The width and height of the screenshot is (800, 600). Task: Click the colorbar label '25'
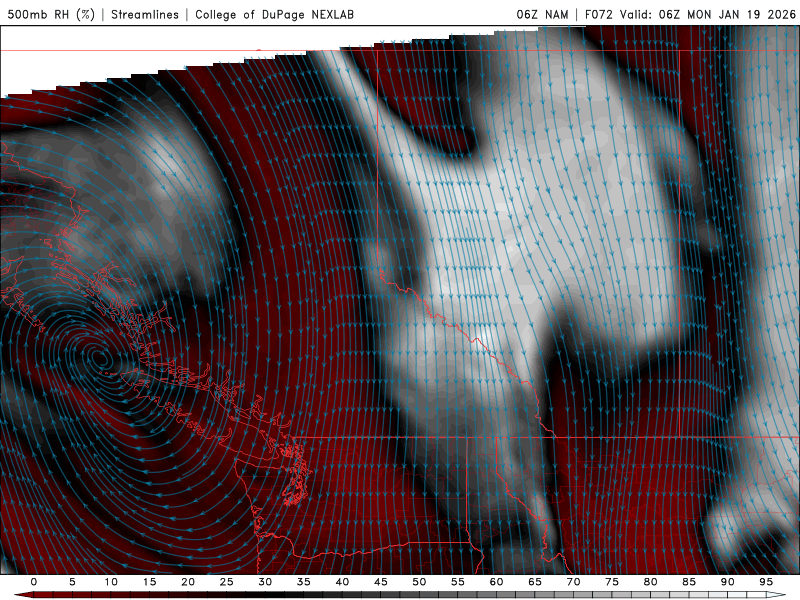(227, 582)
